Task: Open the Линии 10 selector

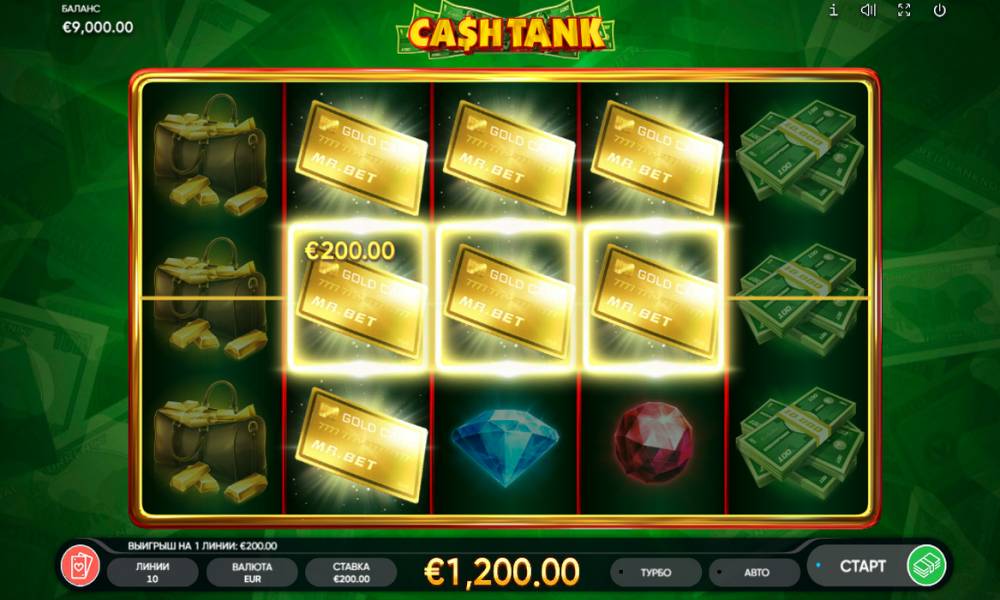Action: point(152,572)
